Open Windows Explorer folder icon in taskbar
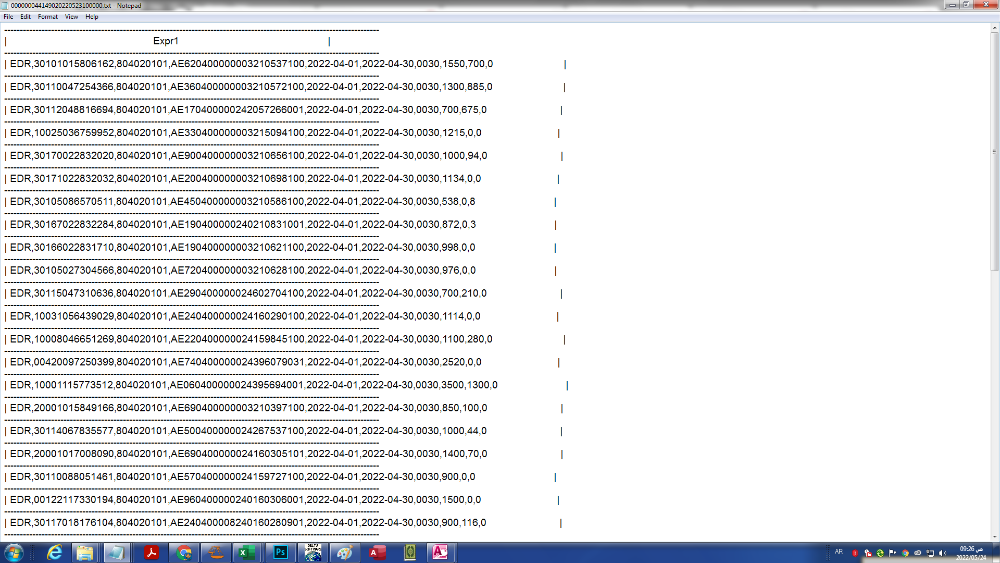This screenshot has width=1000, height=563. (85, 552)
